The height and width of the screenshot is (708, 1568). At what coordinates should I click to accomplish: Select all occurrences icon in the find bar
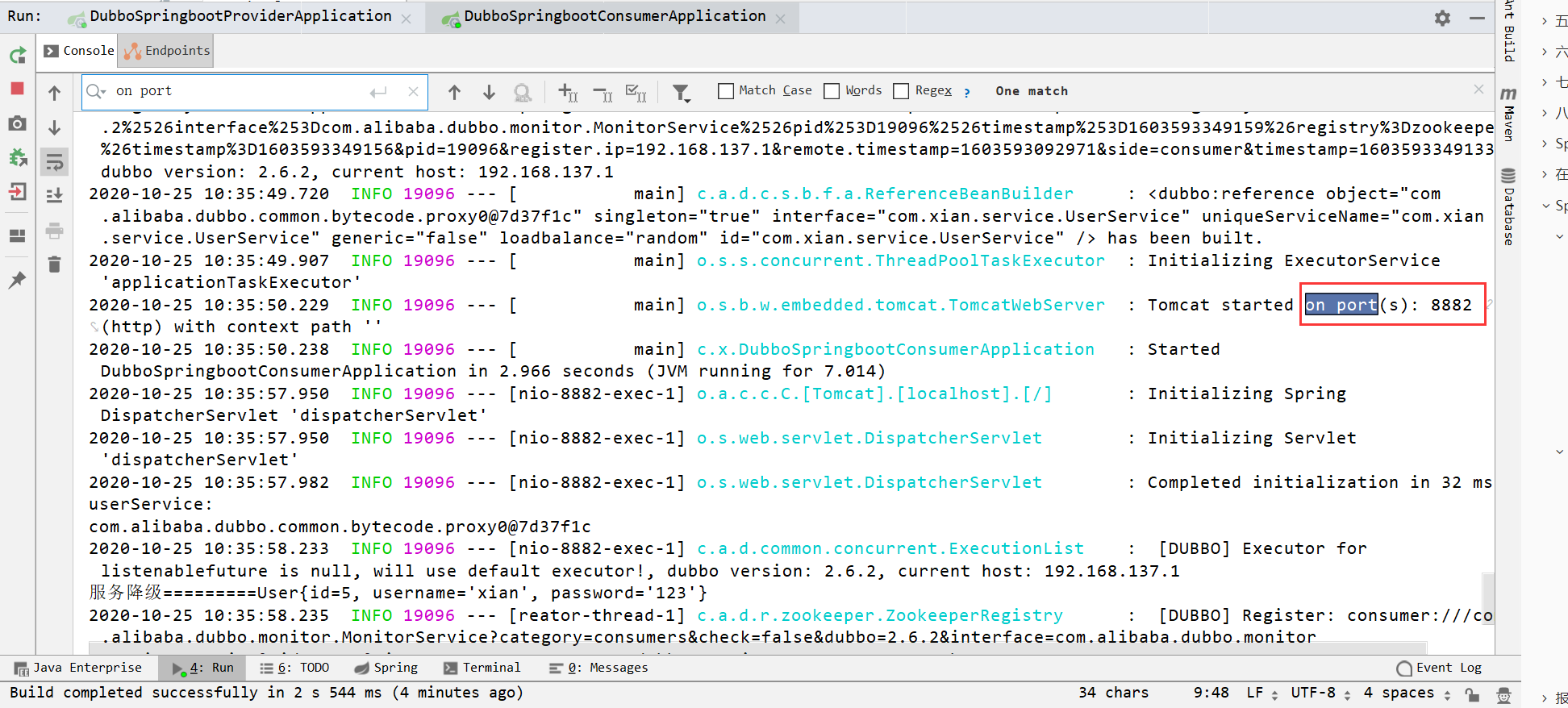(x=636, y=93)
